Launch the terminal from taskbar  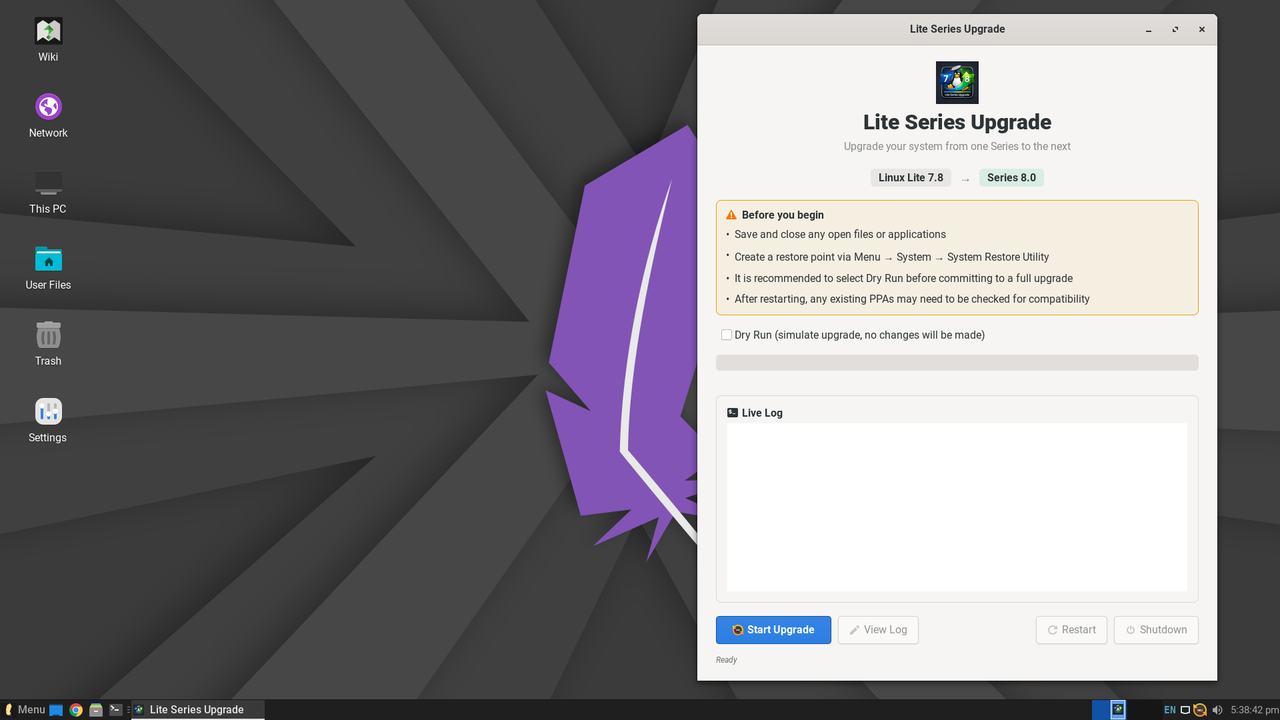click(116, 710)
